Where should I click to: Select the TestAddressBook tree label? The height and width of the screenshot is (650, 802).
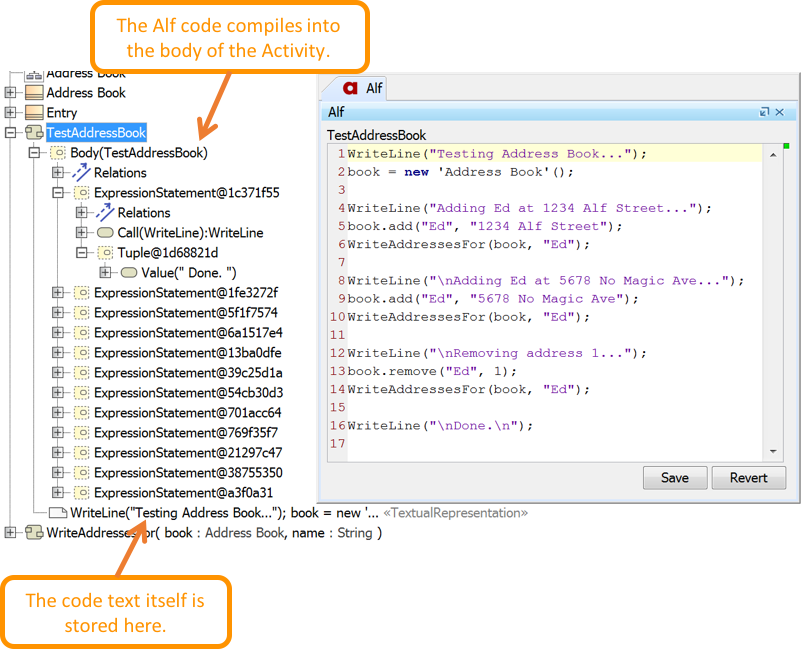[x=96, y=133]
